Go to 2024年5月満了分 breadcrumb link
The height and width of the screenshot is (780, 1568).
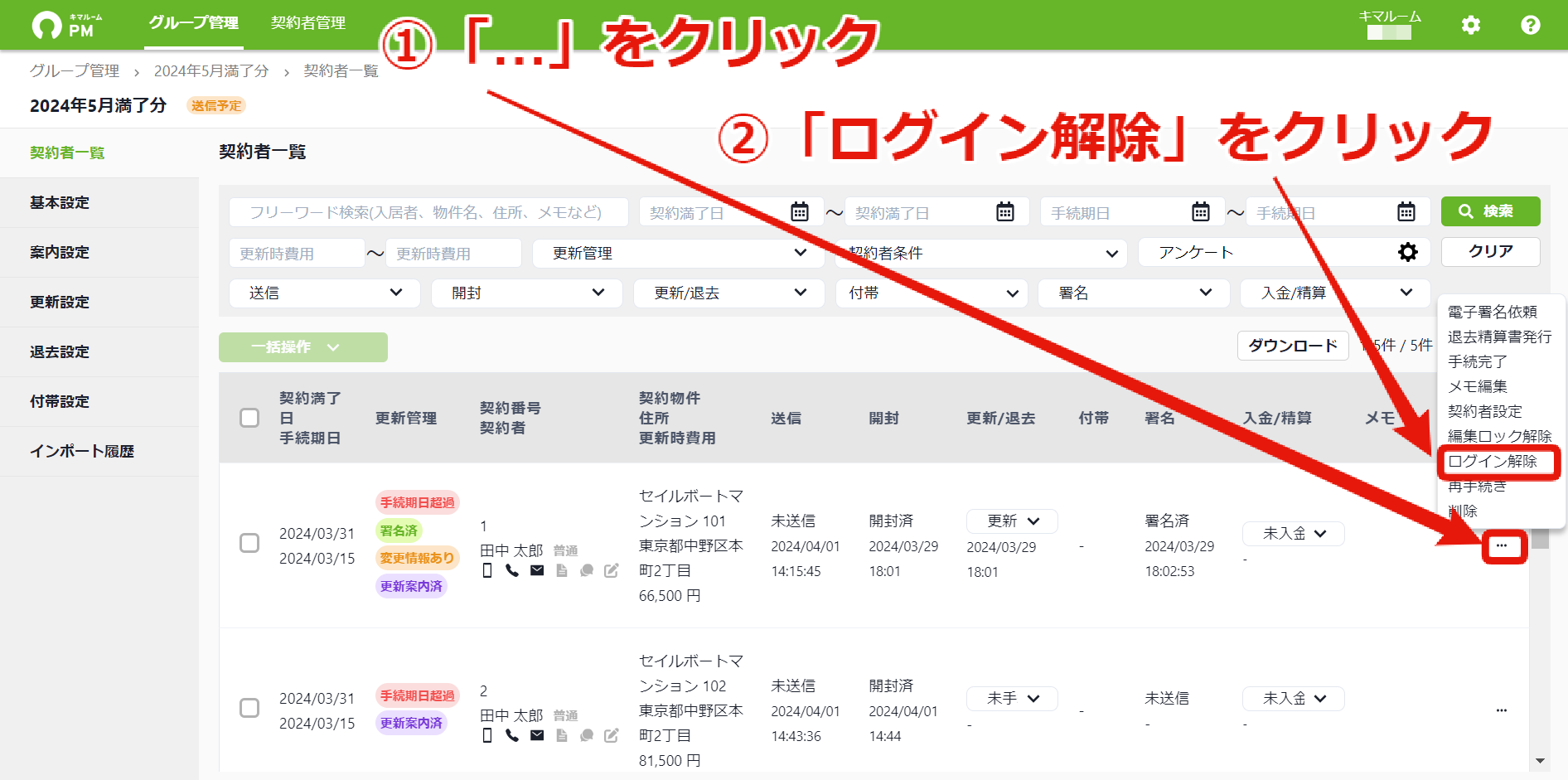pyautogui.click(x=211, y=71)
